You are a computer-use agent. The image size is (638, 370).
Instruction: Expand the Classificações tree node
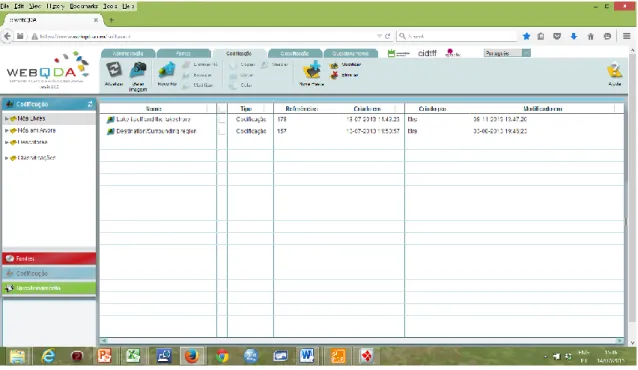click(7, 158)
